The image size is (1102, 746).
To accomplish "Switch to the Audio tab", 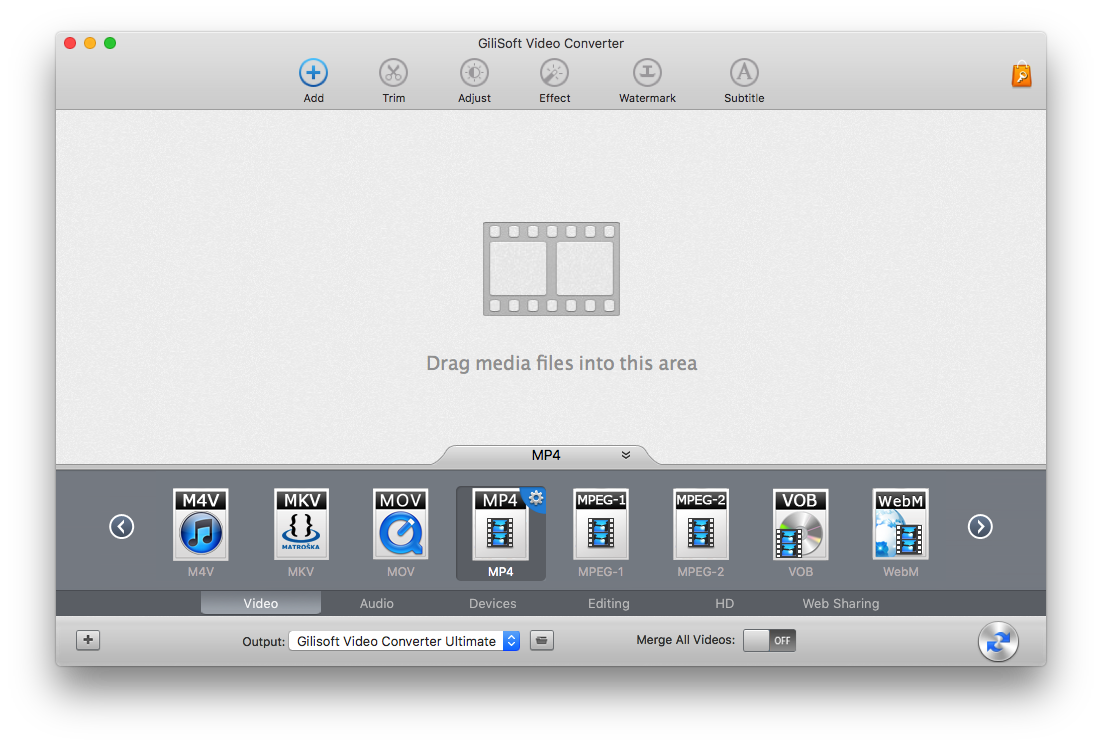I will pos(377,603).
